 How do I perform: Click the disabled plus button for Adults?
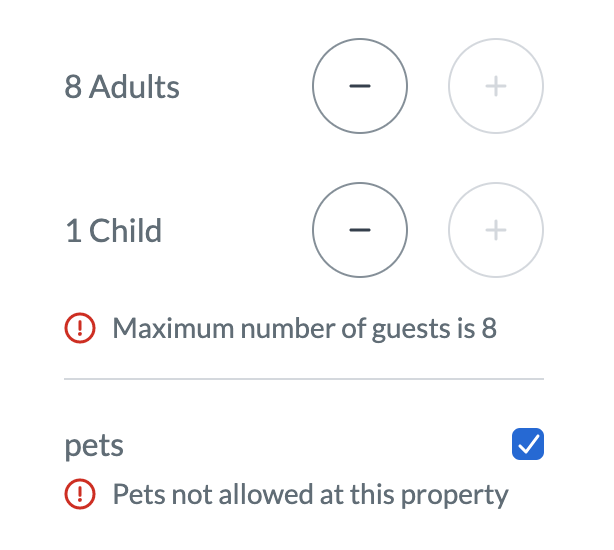[496, 86]
